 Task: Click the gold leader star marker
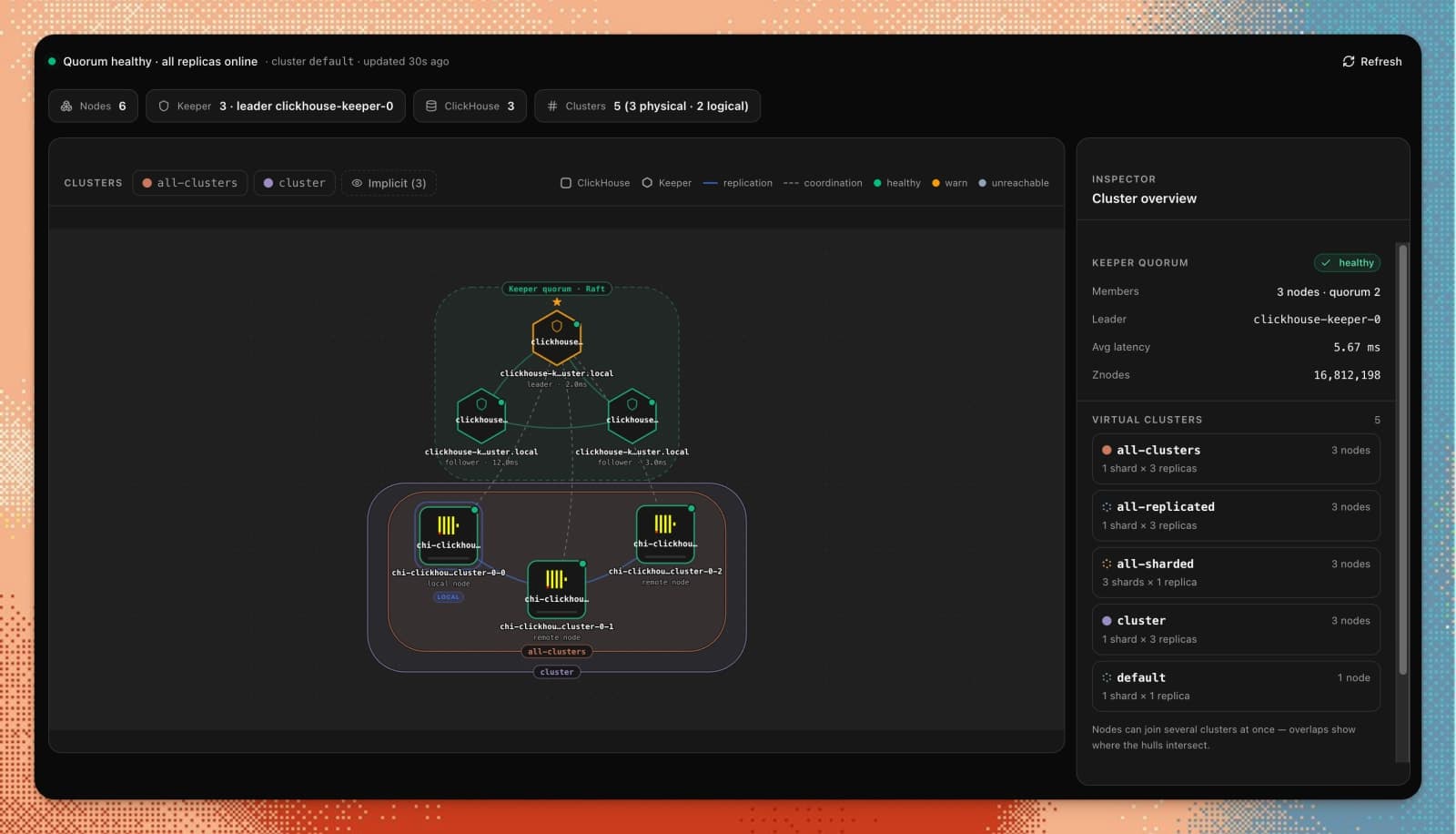click(x=557, y=302)
